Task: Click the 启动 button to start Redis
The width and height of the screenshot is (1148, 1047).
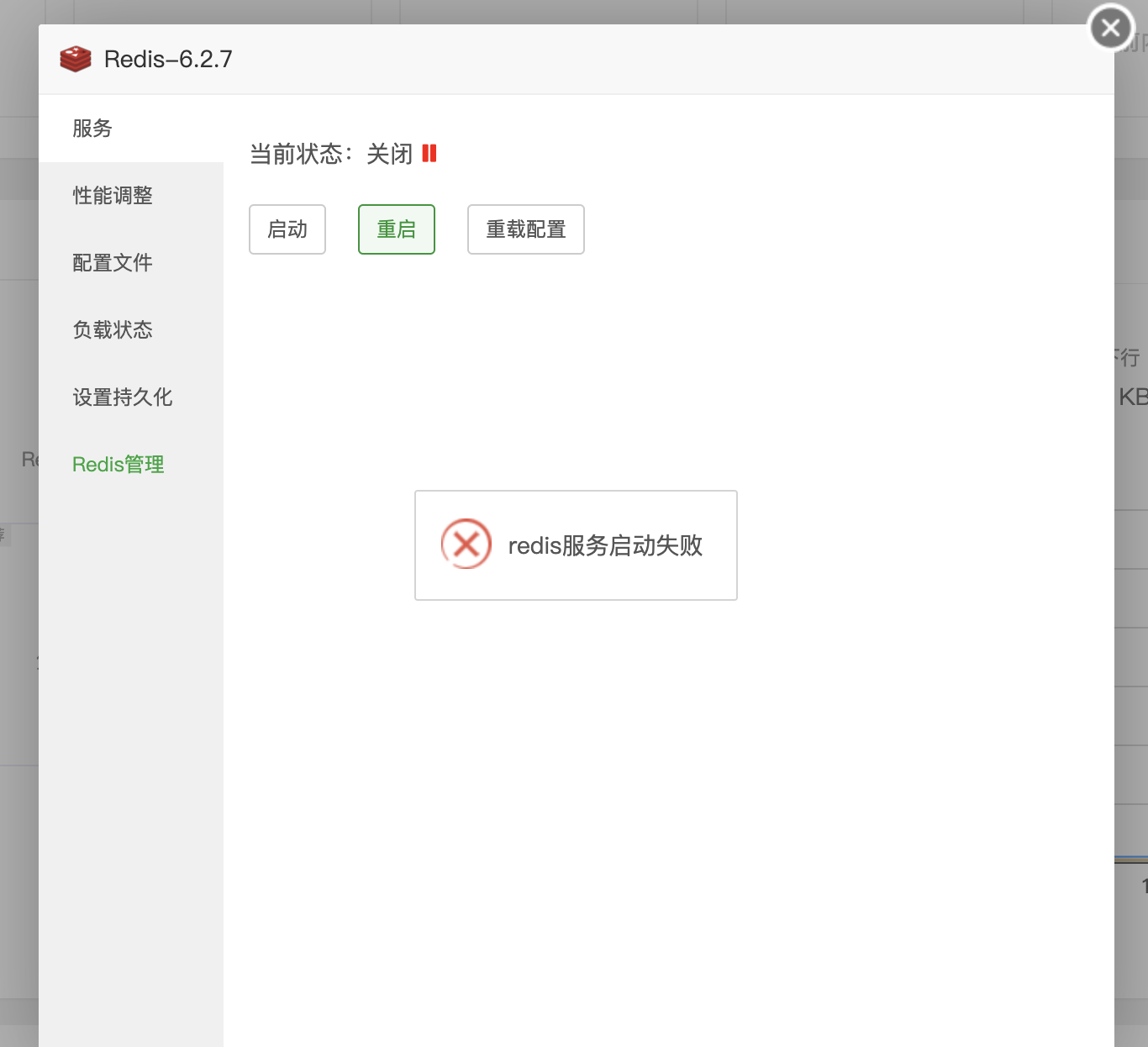Action: pyautogui.click(x=287, y=229)
